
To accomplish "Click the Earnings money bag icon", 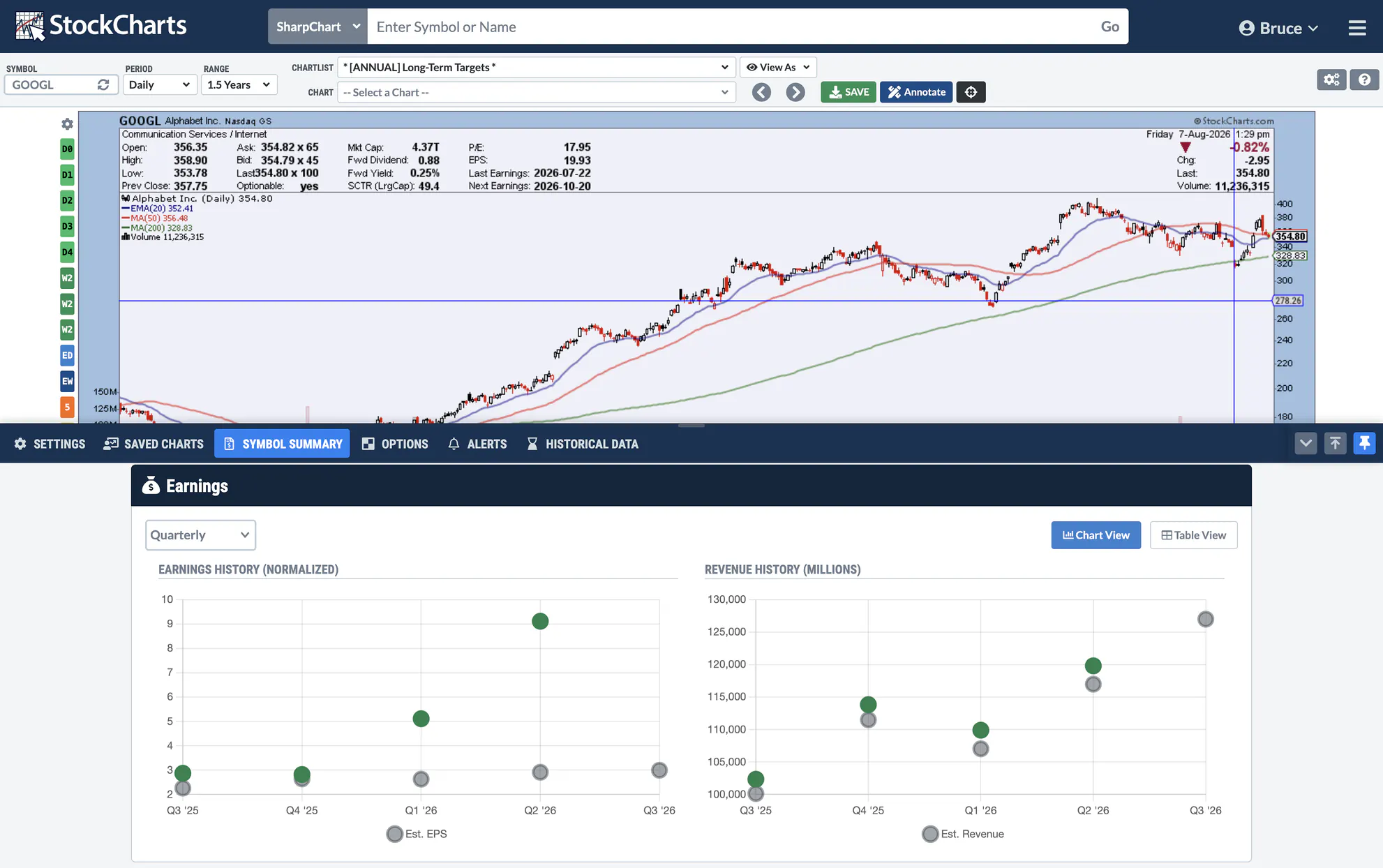I will point(151,486).
